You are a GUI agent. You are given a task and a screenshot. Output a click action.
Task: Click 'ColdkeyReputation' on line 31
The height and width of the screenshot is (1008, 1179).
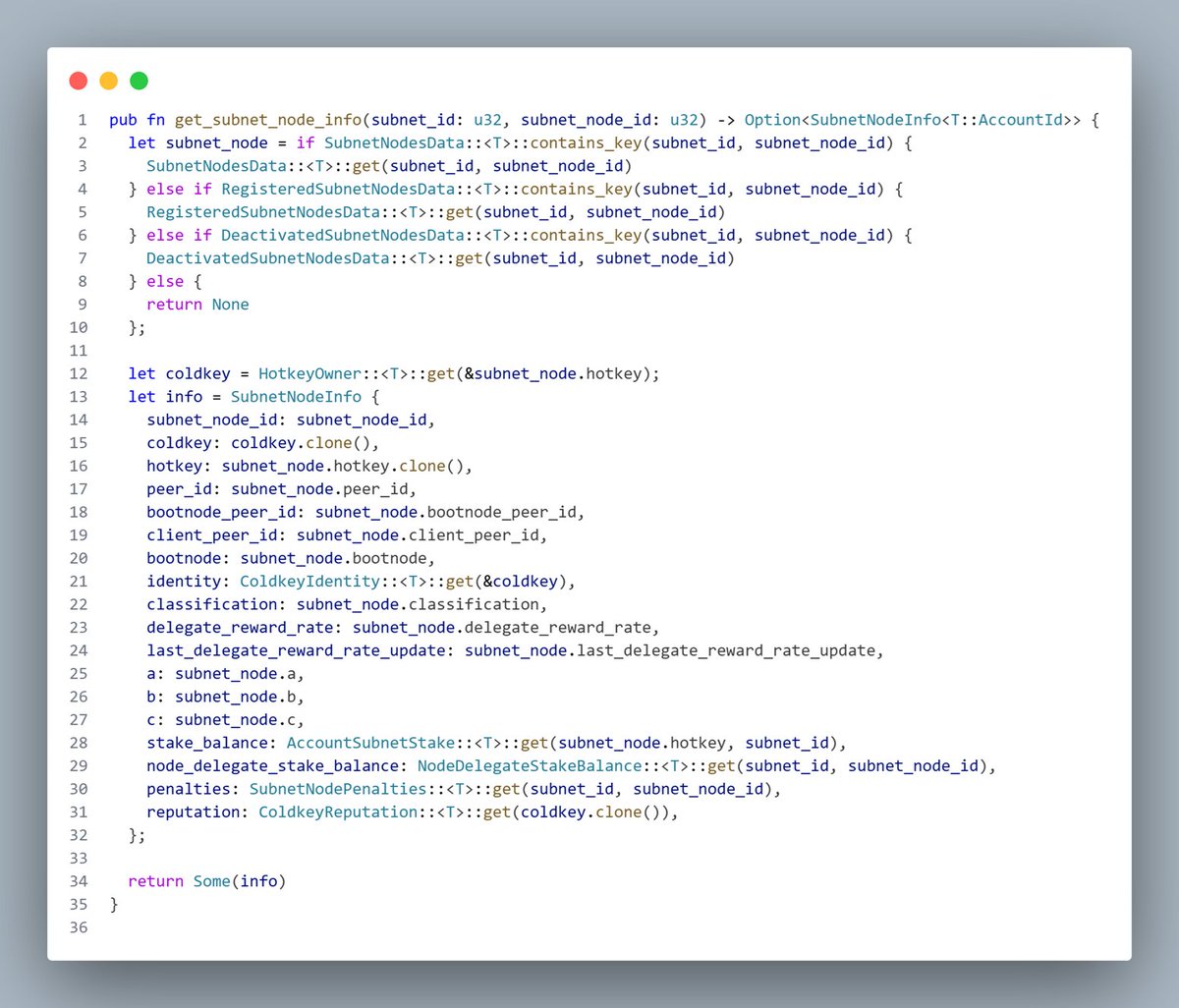click(338, 812)
